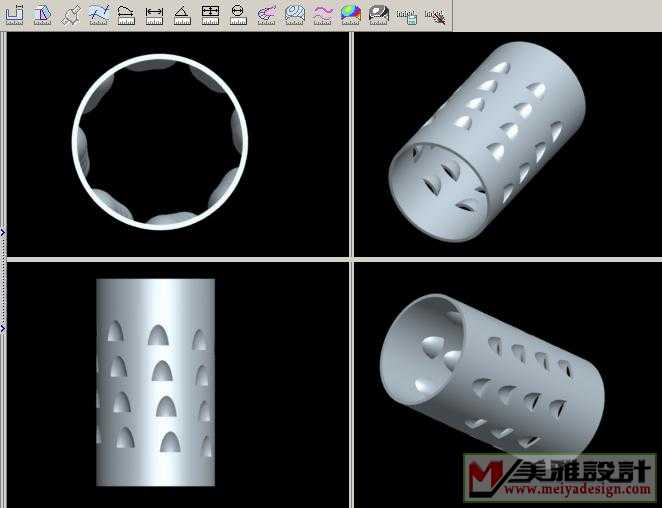Open the boxed grid dimension measure tool
Screen dimensions: 662x508
coord(210,15)
